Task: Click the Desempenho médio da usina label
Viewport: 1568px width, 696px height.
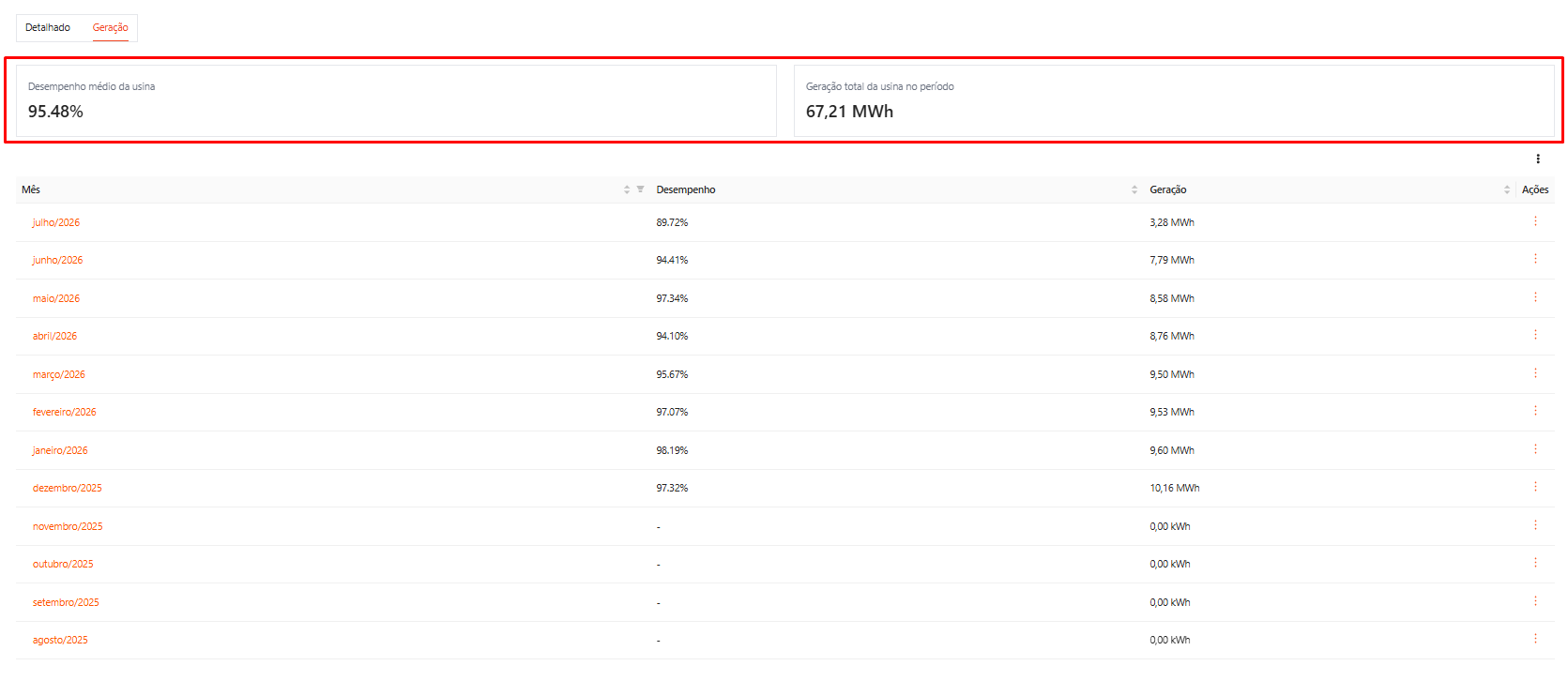Action: coord(91,86)
